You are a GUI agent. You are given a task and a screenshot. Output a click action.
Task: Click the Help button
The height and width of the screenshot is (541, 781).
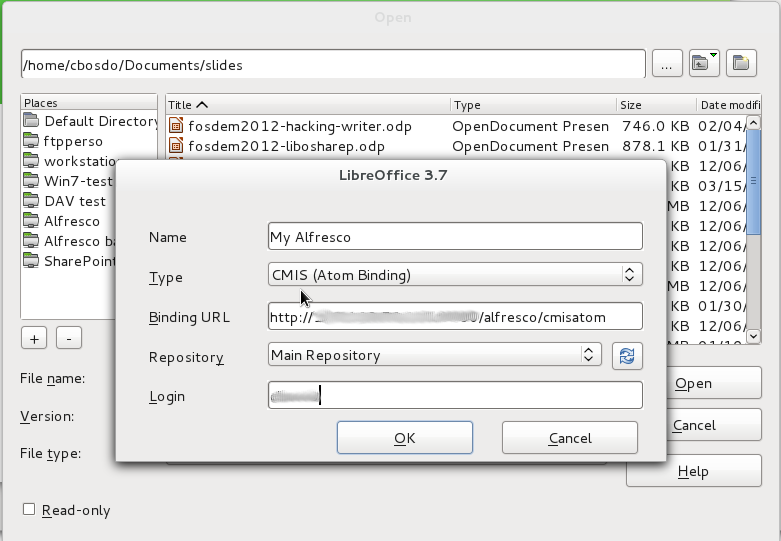coord(694,471)
